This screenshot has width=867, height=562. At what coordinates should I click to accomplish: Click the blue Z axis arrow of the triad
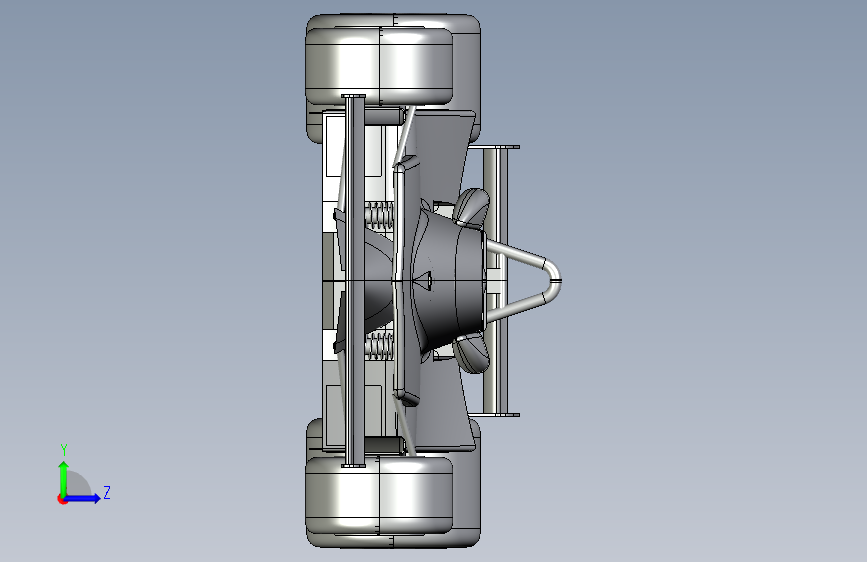click(x=83, y=498)
